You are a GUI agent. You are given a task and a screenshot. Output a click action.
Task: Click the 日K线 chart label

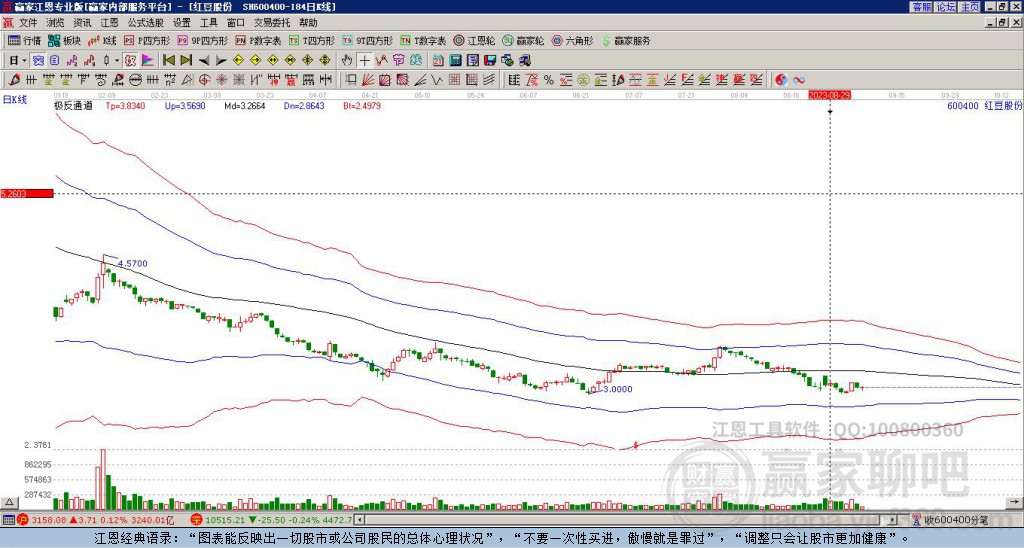(x=15, y=100)
